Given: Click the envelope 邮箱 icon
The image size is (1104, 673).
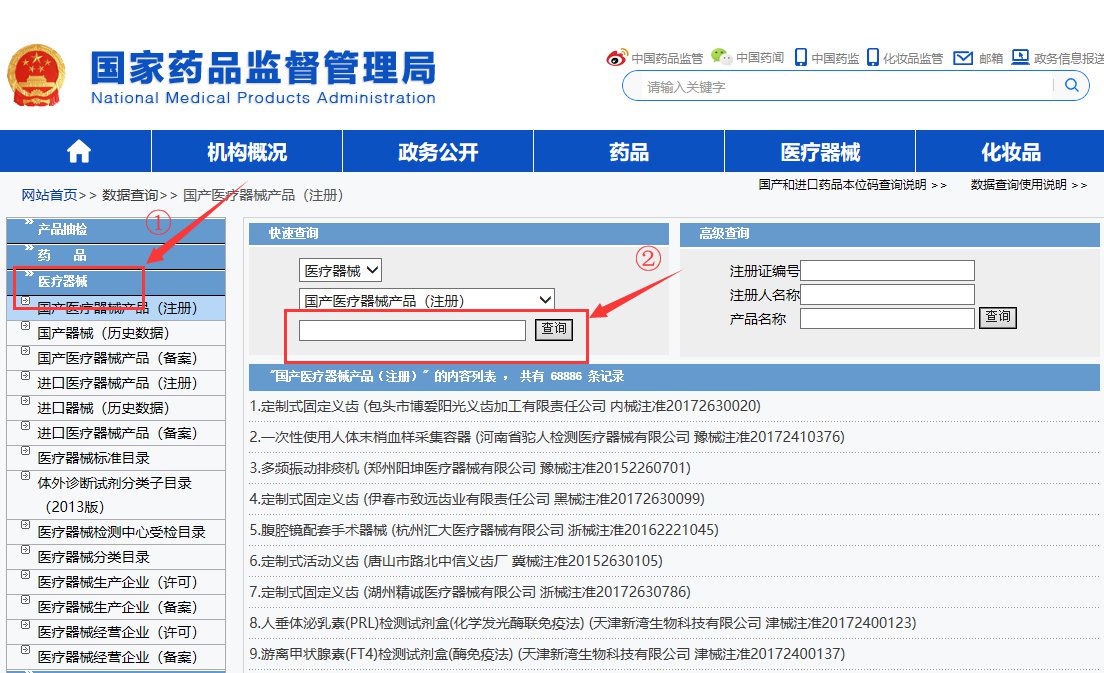Looking at the screenshot, I should tap(963, 58).
